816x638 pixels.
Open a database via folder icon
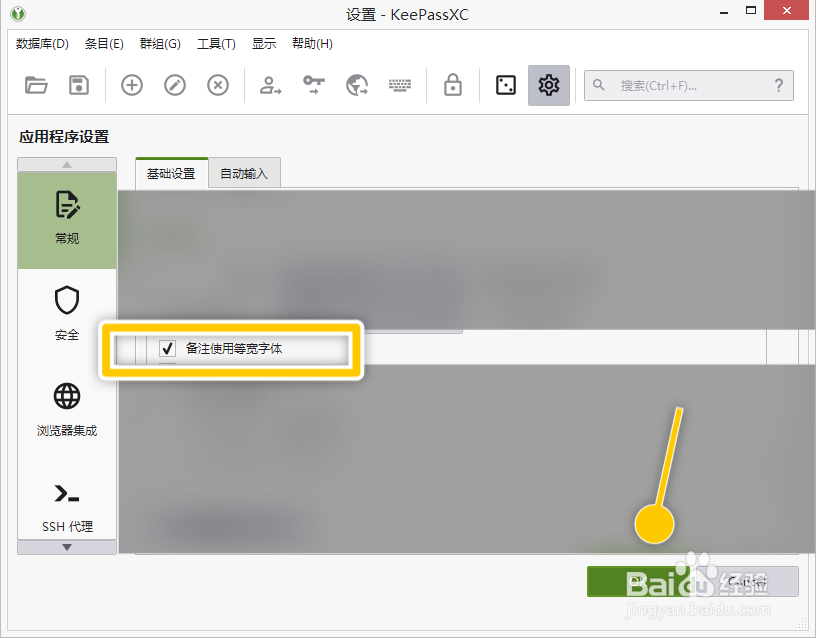coord(37,85)
